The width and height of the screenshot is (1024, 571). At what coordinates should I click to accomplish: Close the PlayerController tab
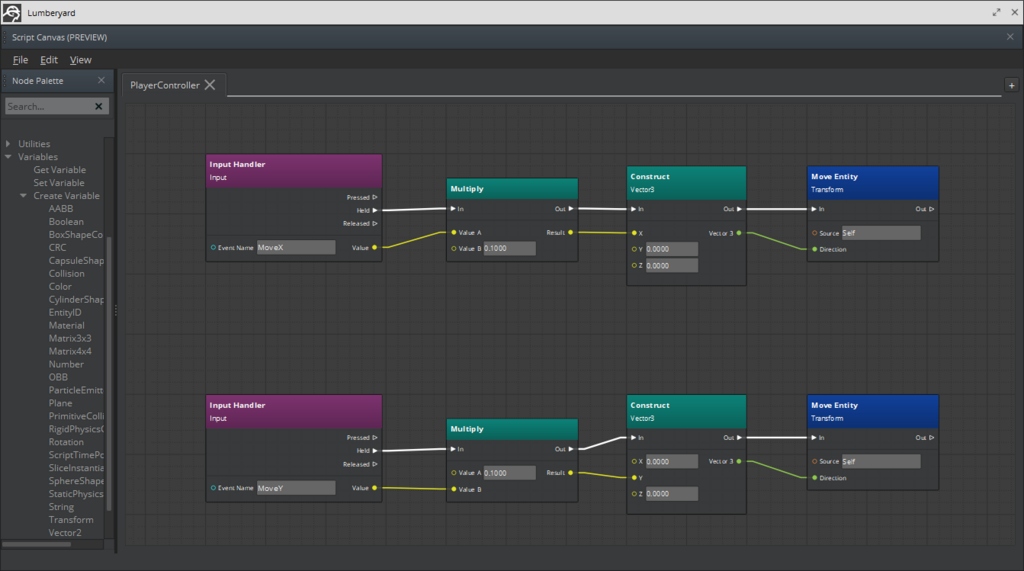tap(210, 85)
